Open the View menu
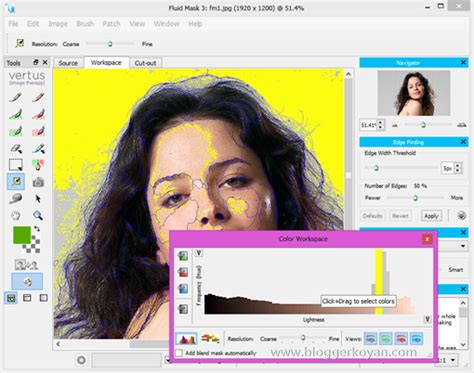474x373 pixels. click(137, 24)
